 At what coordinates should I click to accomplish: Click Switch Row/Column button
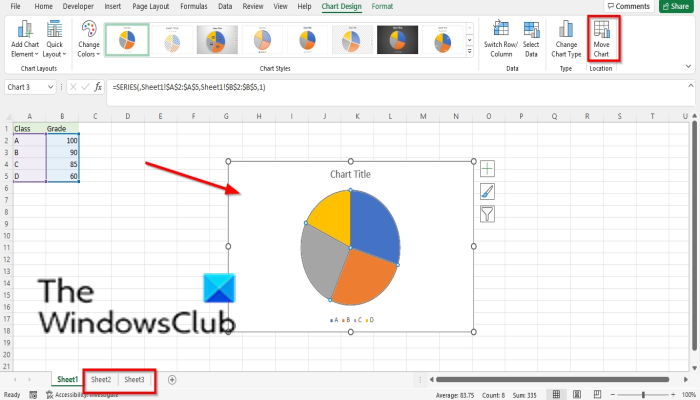(x=501, y=39)
